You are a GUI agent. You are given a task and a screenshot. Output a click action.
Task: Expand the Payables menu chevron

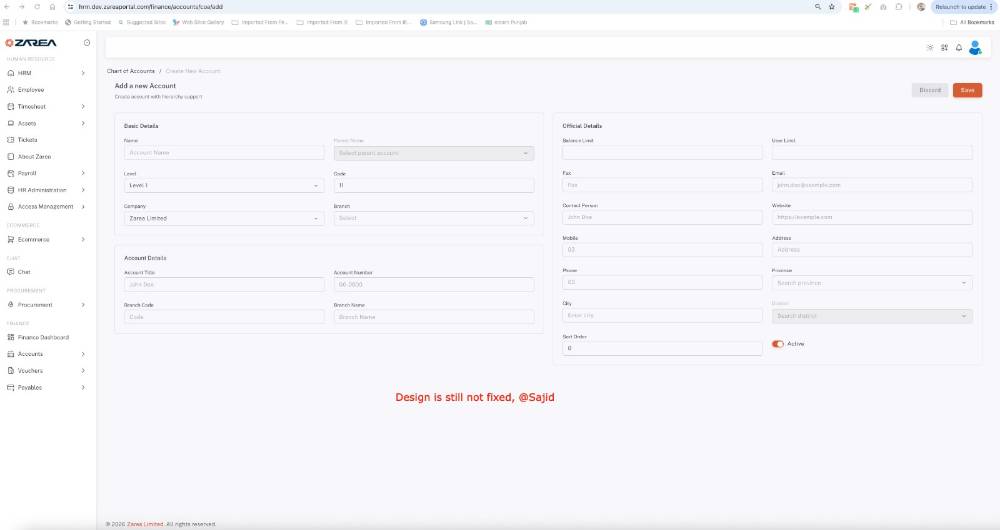click(83, 387)
